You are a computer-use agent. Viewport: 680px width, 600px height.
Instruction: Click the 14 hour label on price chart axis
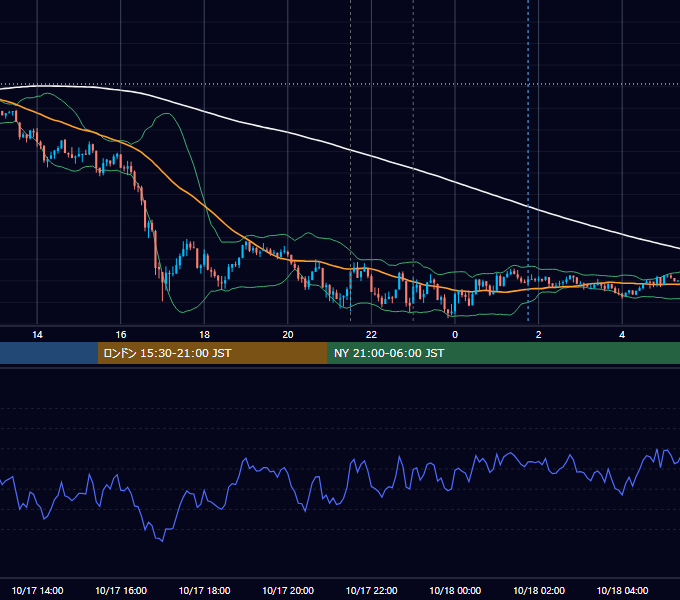pyautogui.click(x=37, y=335)
